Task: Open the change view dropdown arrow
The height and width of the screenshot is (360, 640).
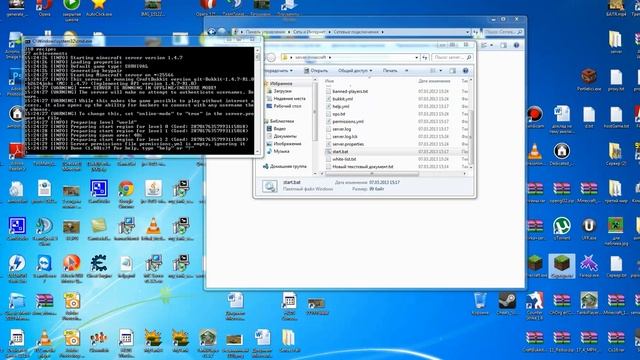Action: coord(440,71)
